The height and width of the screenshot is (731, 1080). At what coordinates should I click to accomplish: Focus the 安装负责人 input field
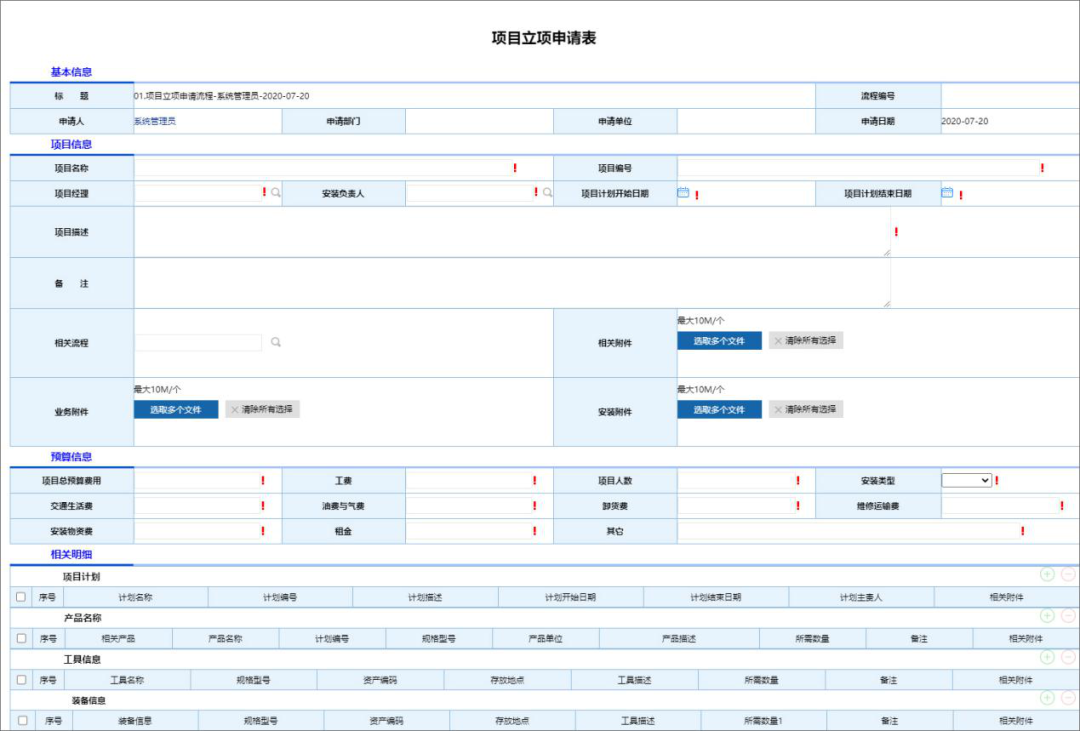[x=469, y=193]
